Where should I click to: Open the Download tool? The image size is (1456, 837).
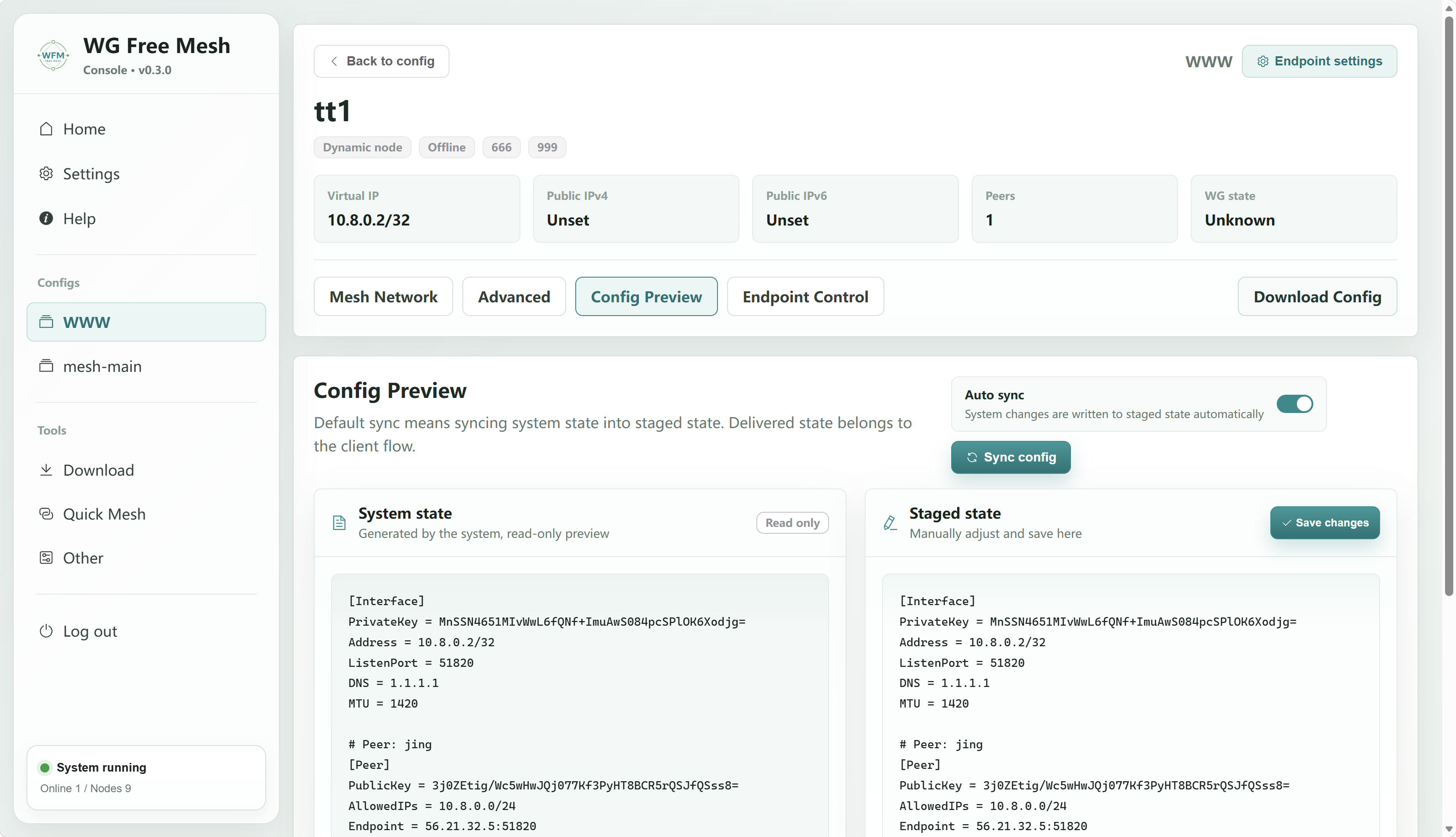(146, 470)
